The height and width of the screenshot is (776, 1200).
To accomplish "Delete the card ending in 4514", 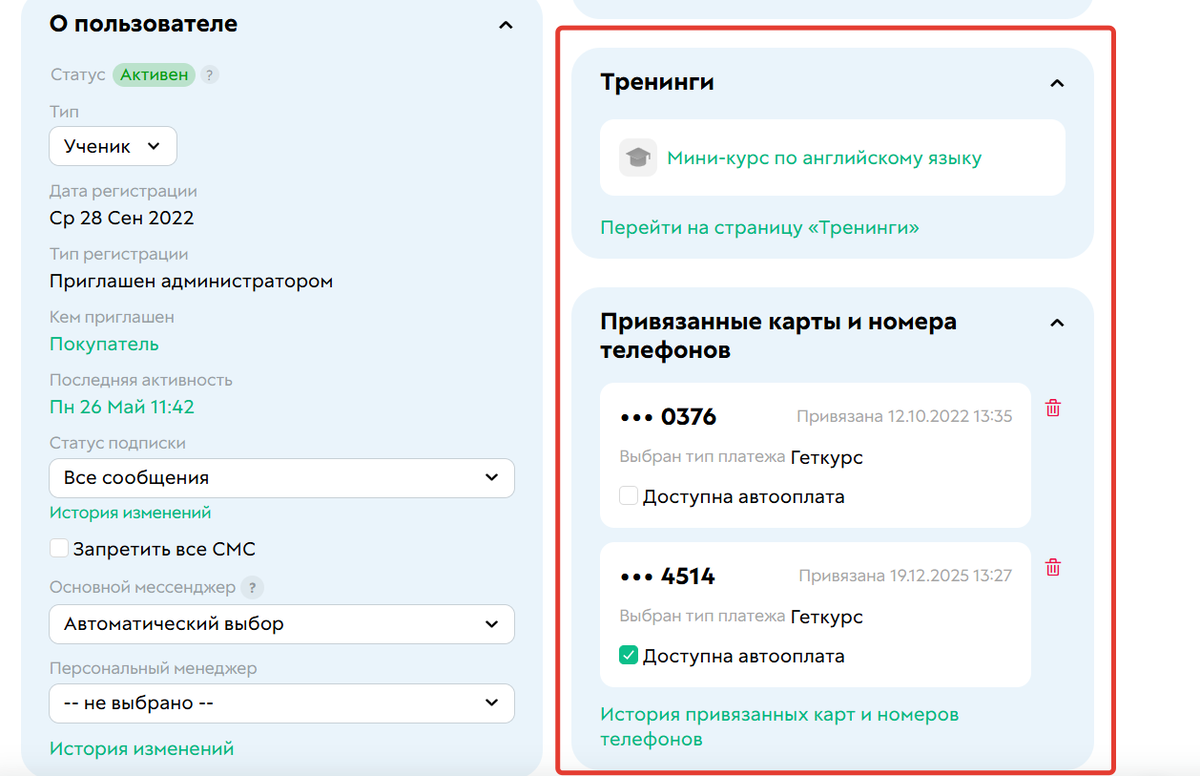I will click(1051, 567).
